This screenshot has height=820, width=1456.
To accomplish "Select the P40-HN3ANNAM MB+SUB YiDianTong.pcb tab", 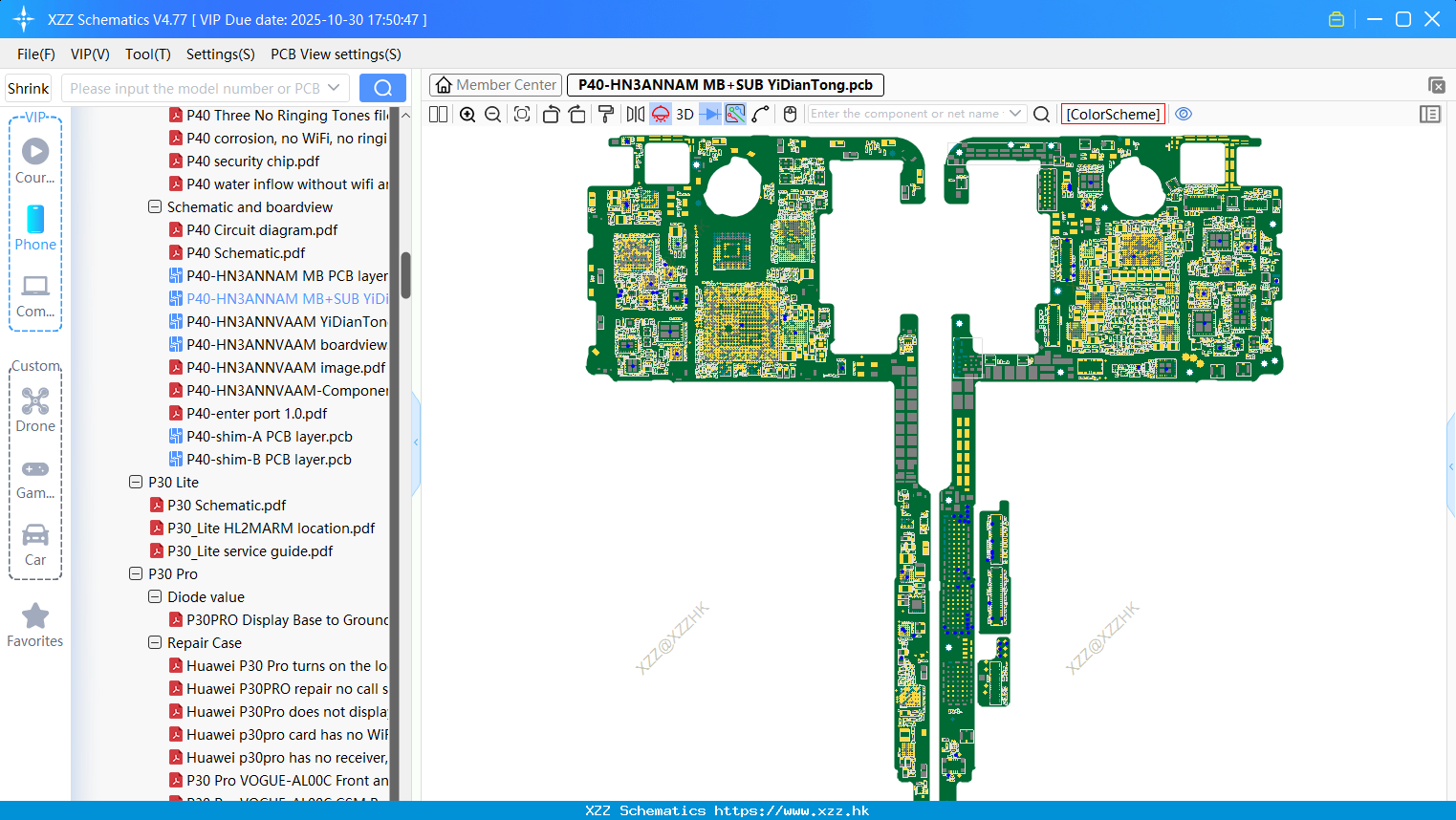I will coord(726,85).
